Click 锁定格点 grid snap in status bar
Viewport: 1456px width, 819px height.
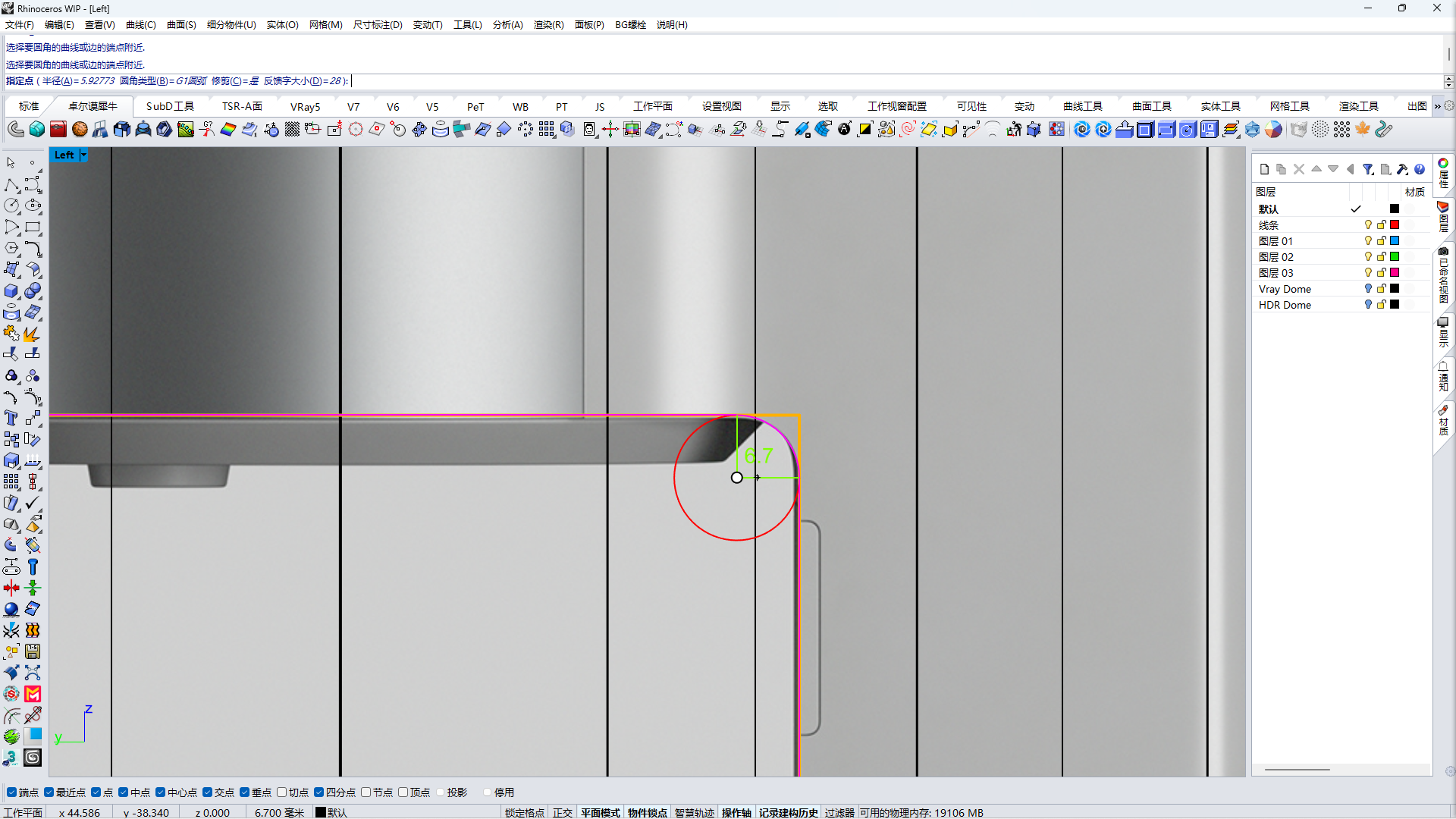(525, 812)
